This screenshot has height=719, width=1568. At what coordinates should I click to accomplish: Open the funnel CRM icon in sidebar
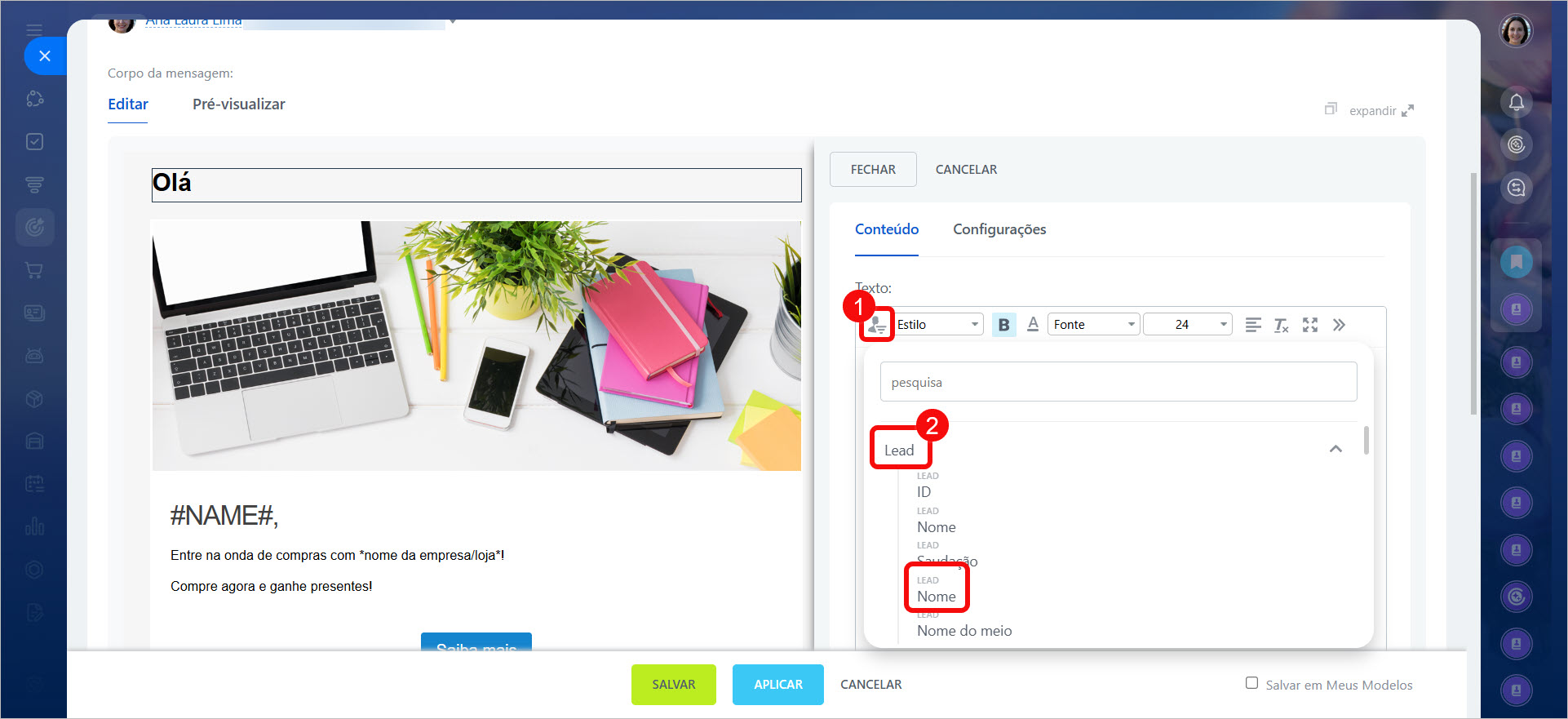point(34,184)
